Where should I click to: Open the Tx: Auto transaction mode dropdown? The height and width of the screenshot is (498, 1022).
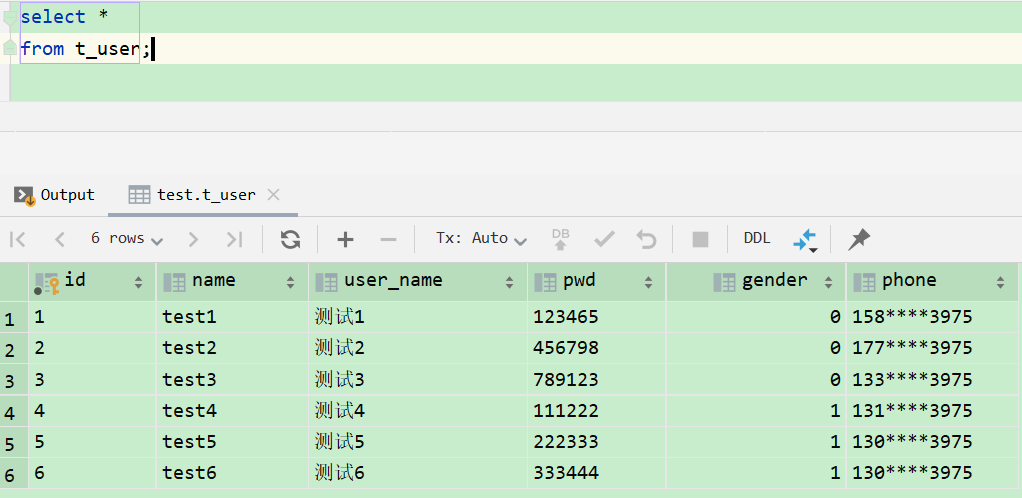(482, 239)
